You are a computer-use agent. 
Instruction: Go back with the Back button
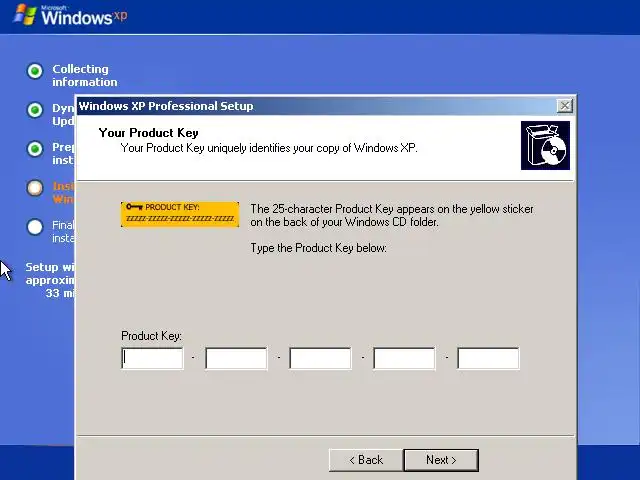[x=366, y=460]
